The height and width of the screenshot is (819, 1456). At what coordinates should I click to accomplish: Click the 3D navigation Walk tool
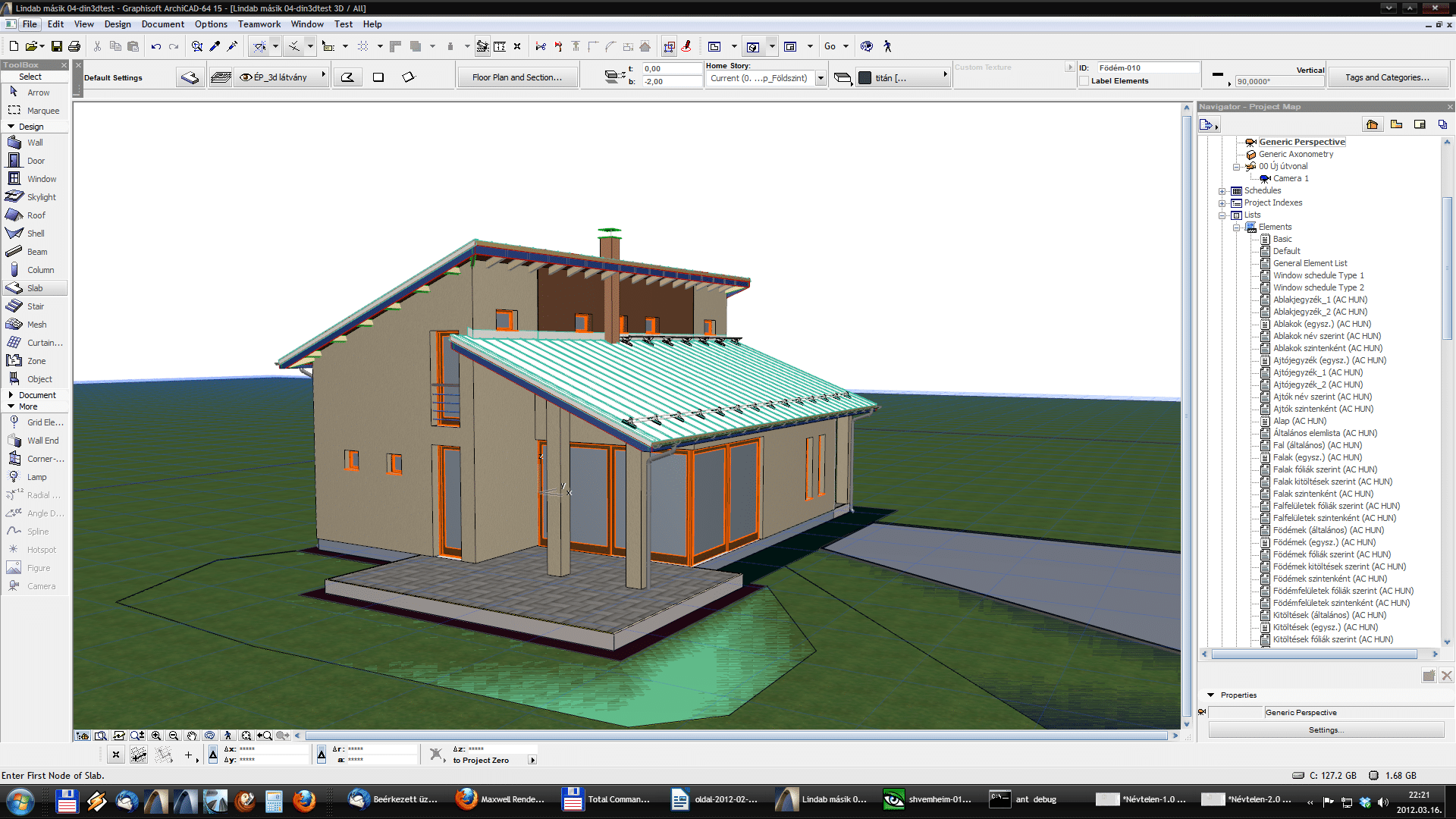(x=887, y=46)
